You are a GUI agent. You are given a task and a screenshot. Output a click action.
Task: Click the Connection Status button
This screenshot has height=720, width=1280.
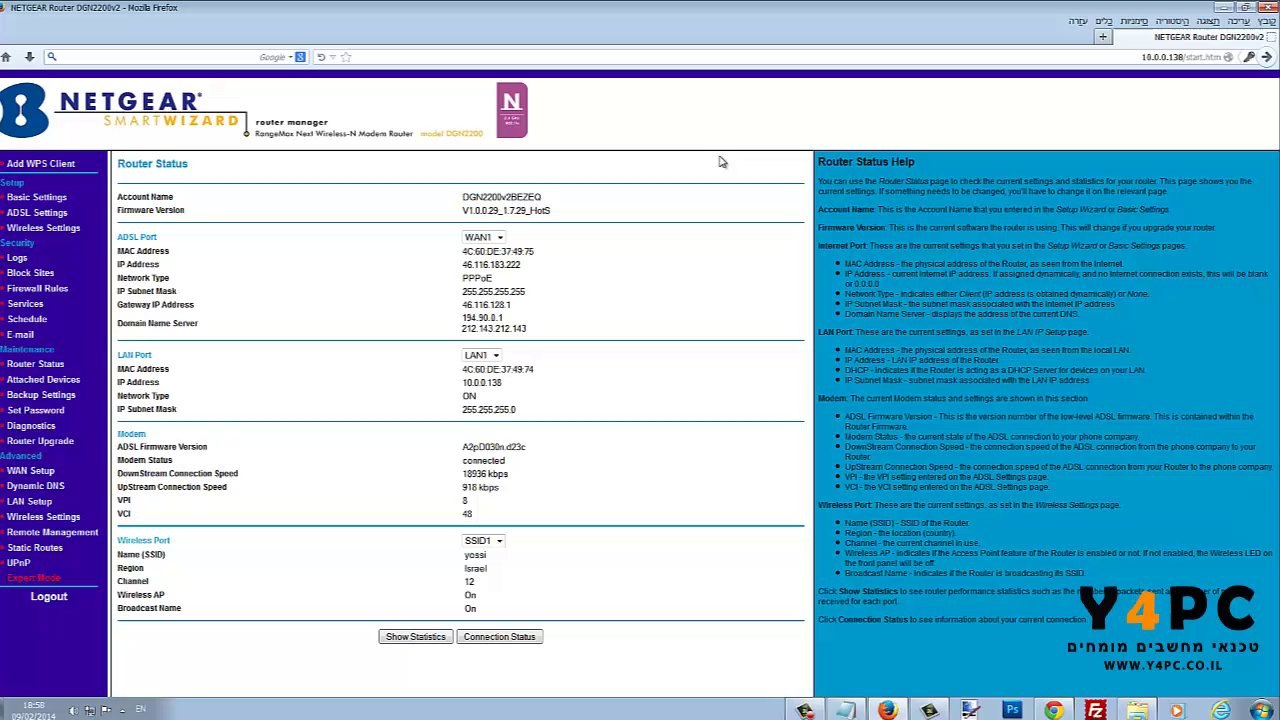click(499, 637)
